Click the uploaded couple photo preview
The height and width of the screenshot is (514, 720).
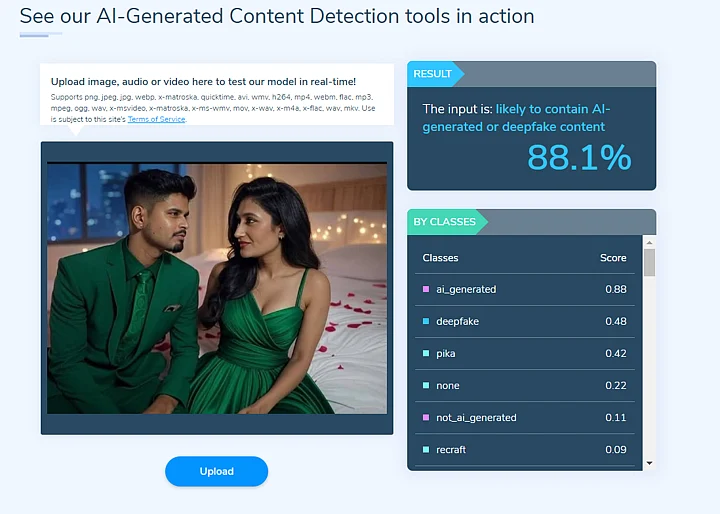pyautogui.click(x=216, y=288)
